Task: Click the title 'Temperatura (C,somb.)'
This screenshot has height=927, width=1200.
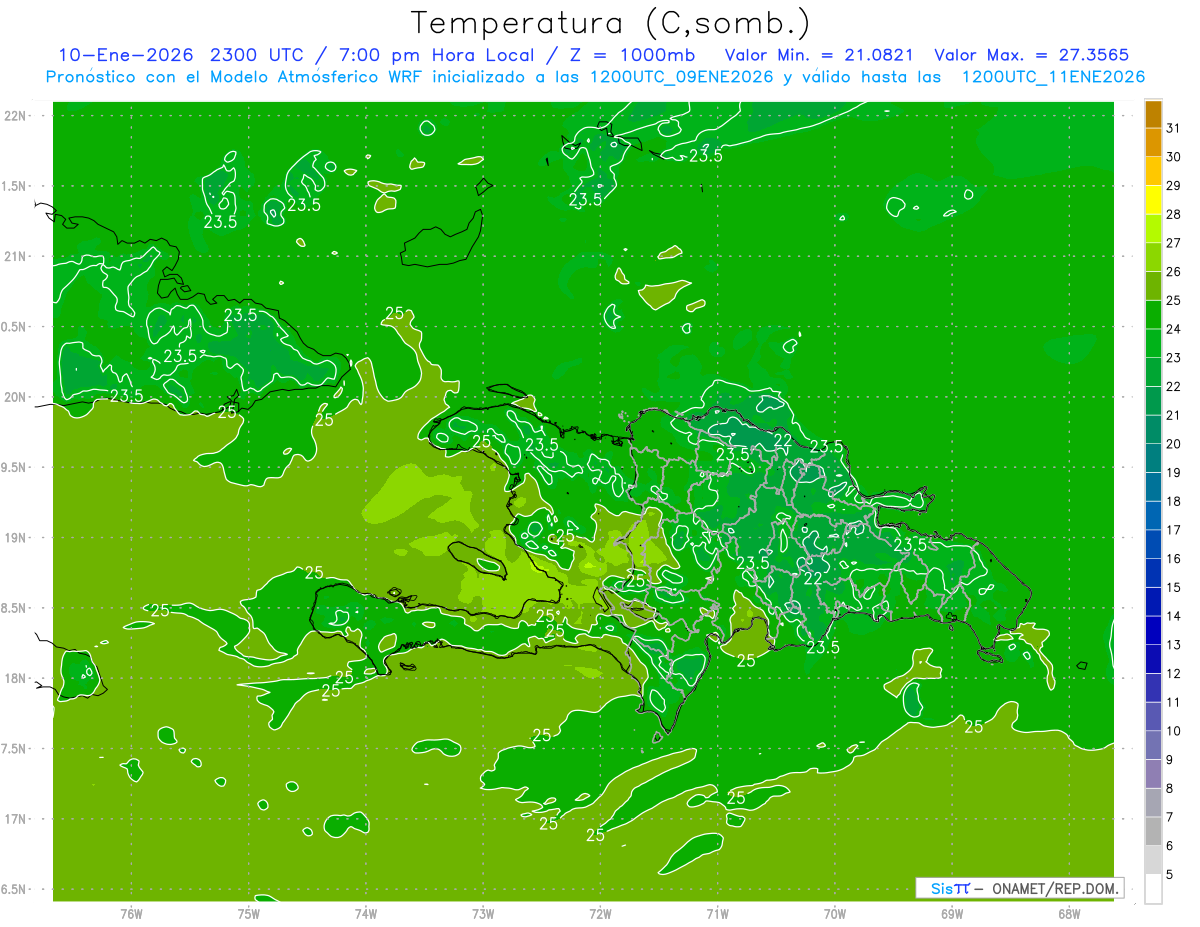Action: pos(611,23)
